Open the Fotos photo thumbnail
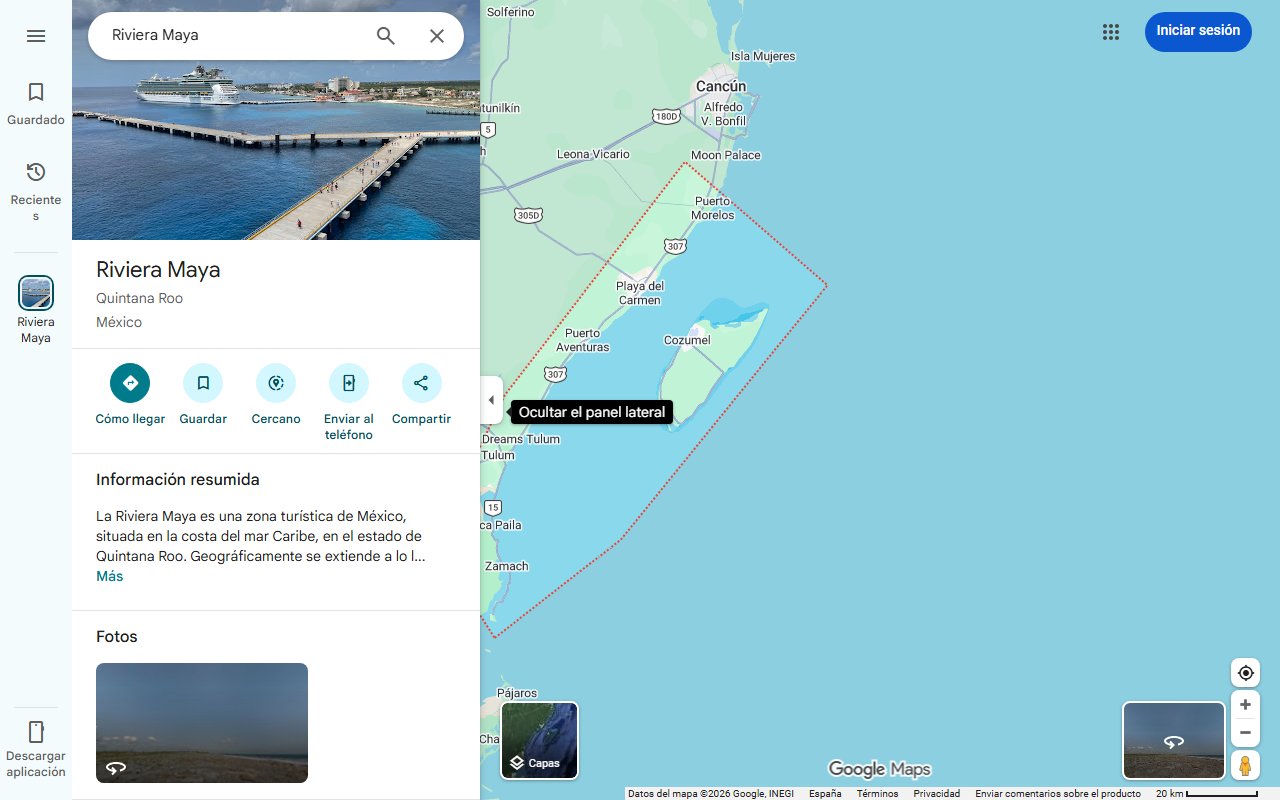 coord(201,722)
